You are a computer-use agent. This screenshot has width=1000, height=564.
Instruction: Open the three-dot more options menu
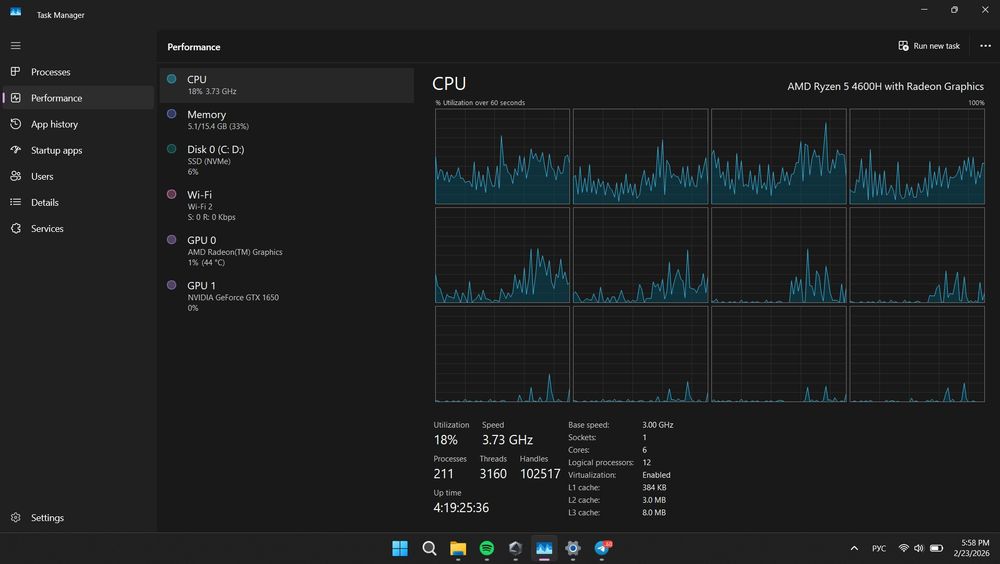click(x=985, y=46)
